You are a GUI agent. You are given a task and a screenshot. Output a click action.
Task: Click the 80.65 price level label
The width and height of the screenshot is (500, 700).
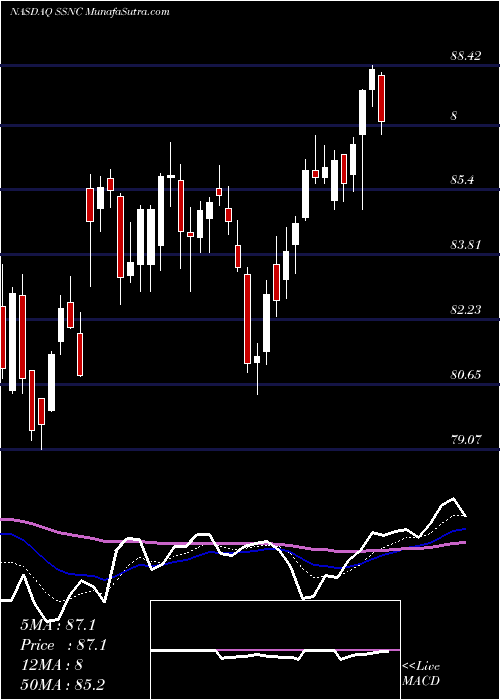coord(466,375)
